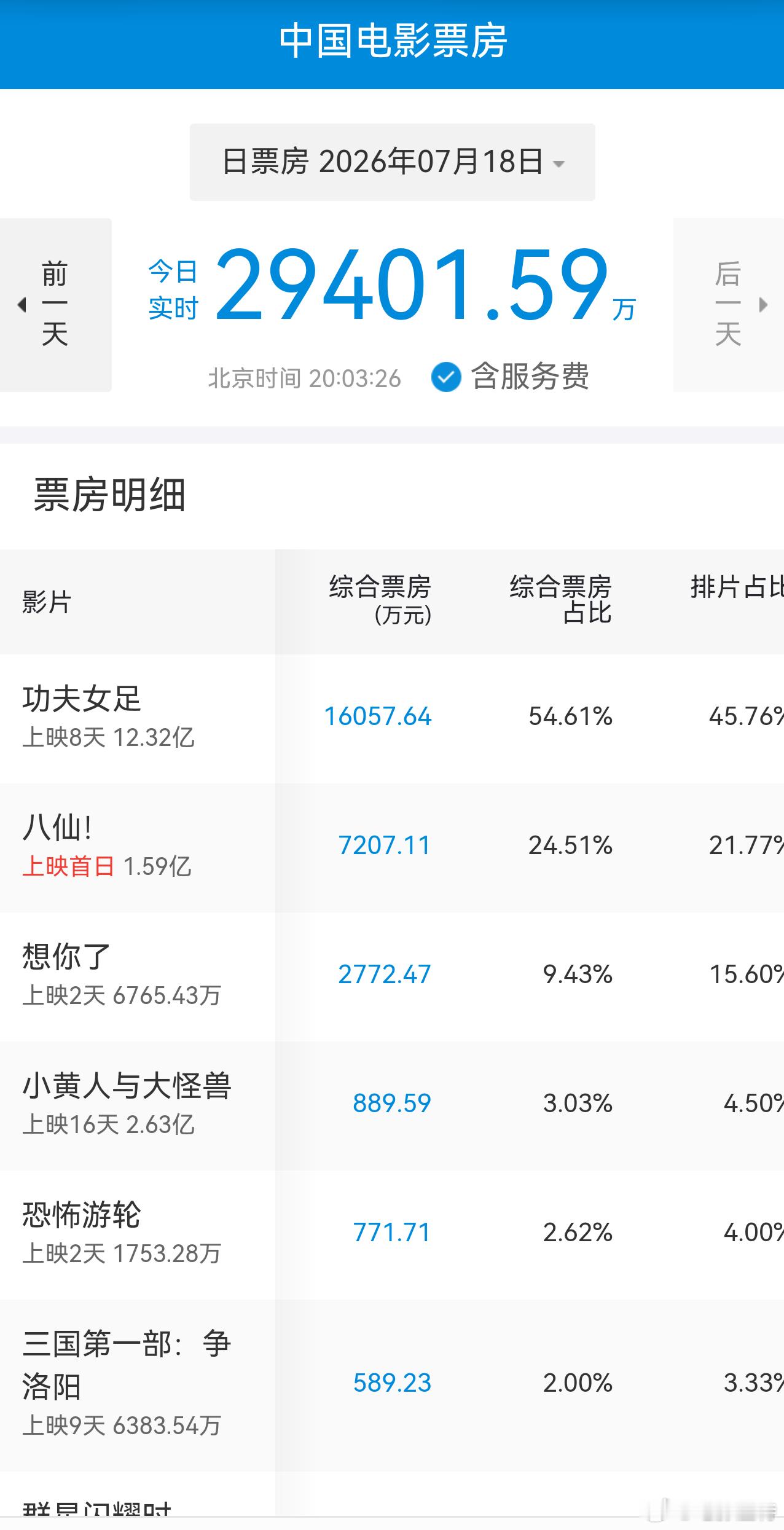The height and width of the screenshot is (1530, 784).
Task: Click the 上映16天 2.63亿 subtitle
Action: point(109,1124)
